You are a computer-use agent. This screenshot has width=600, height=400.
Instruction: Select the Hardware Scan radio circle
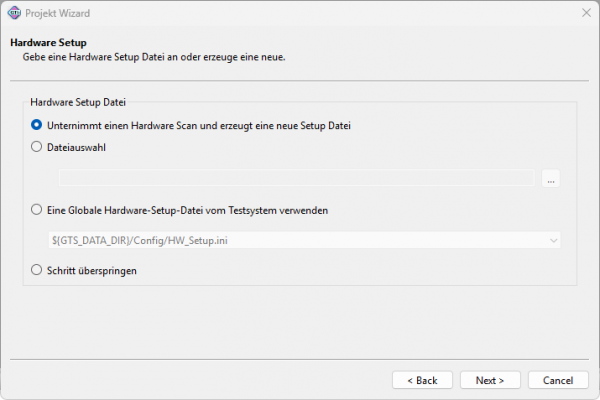[37, 125]
